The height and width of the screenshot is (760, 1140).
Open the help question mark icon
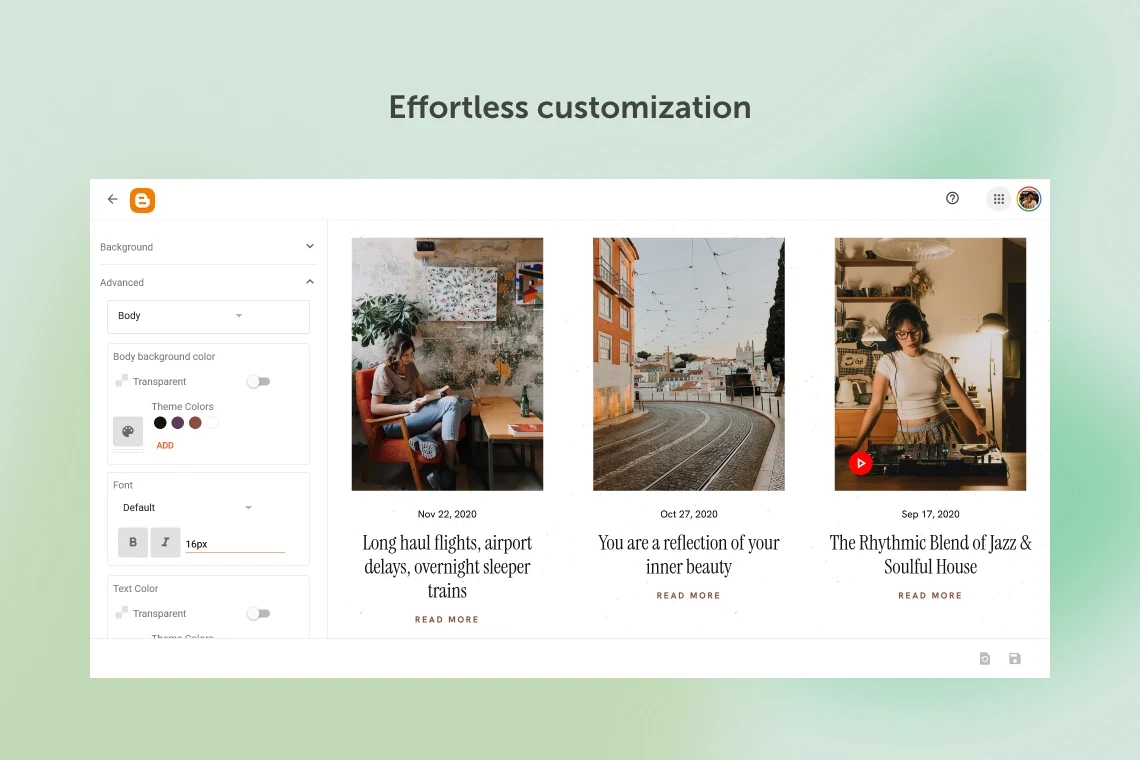(952, 198)
